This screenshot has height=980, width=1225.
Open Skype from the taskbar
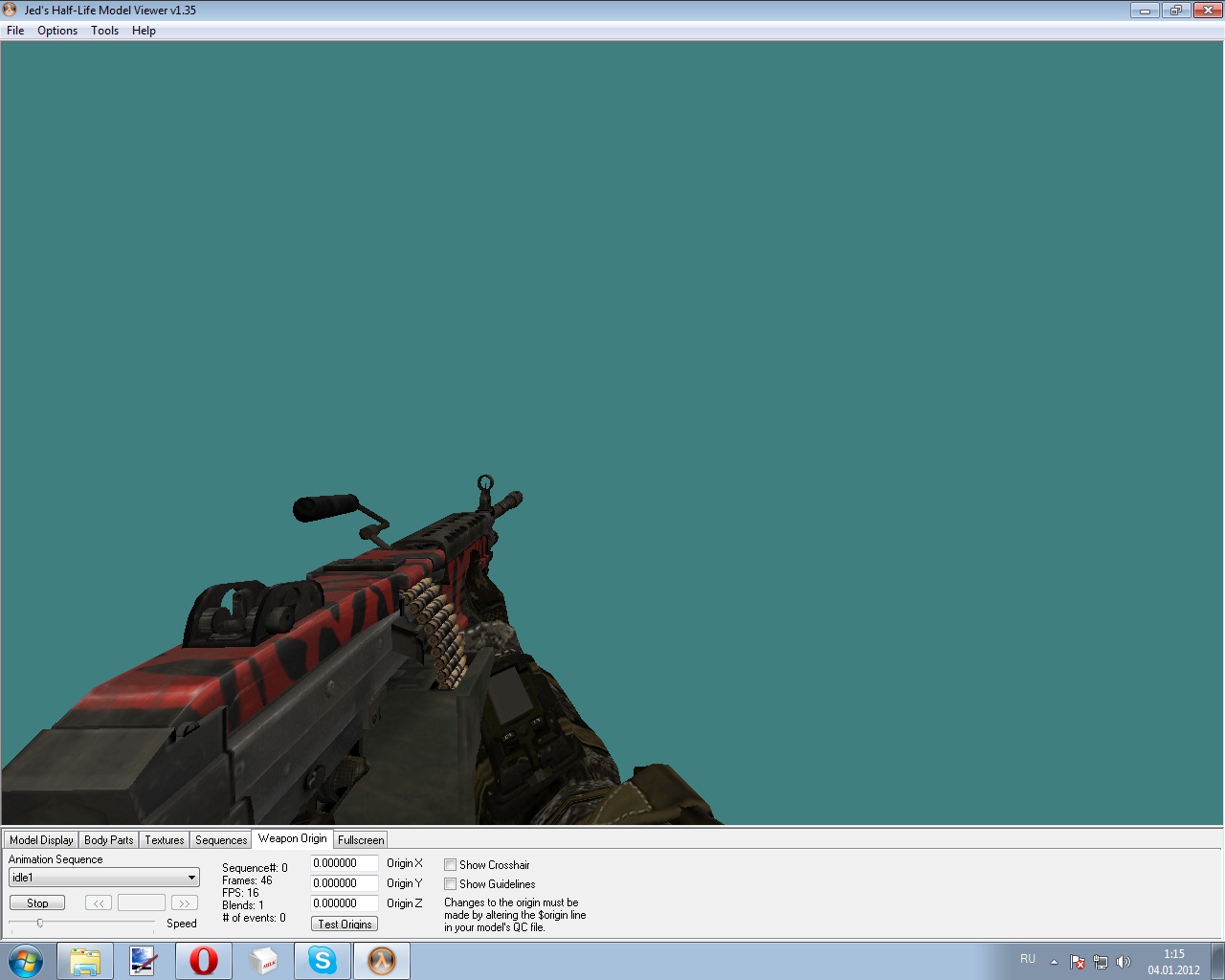(323, 961)
